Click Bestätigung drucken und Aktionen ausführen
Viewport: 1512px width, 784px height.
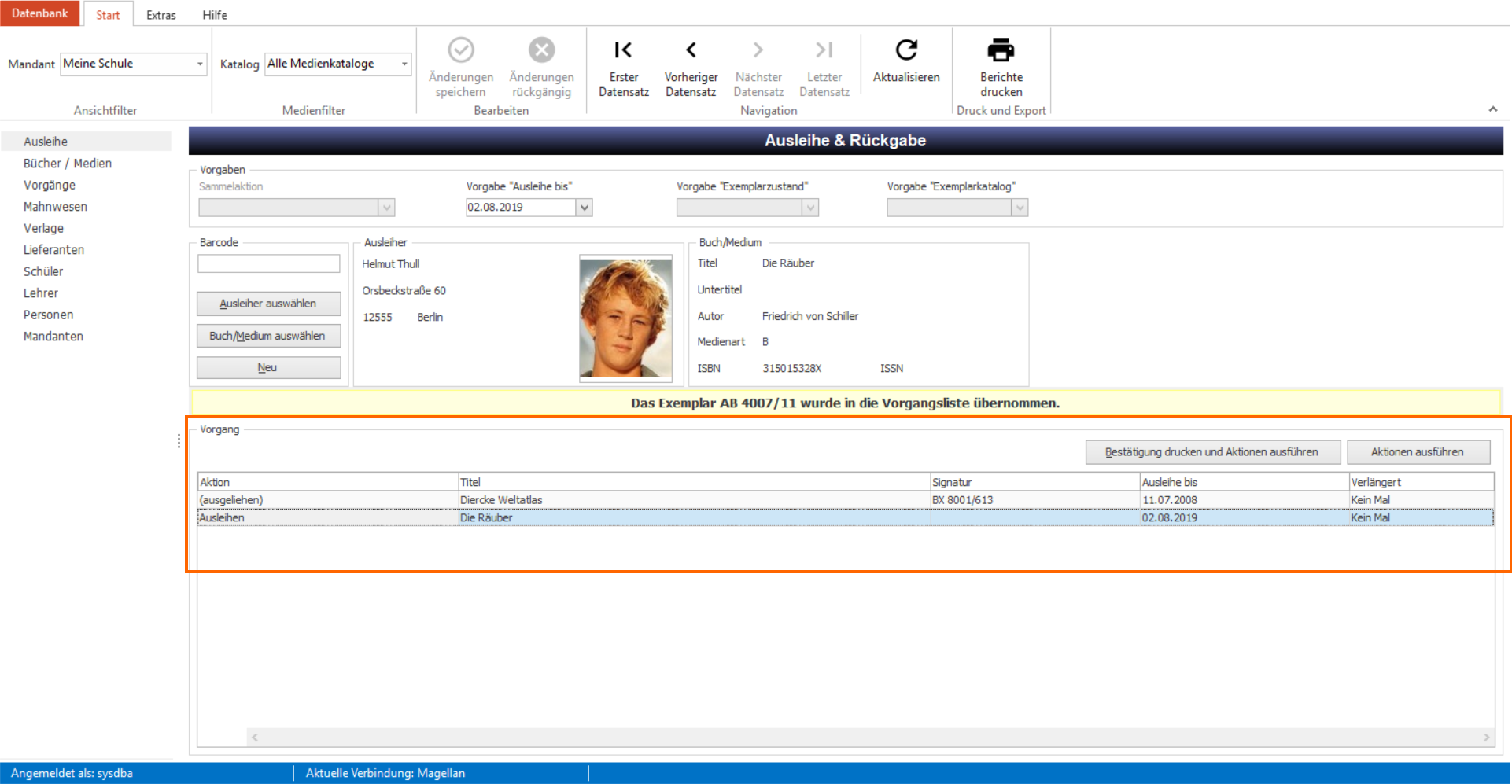click(x=1212, y=452)
